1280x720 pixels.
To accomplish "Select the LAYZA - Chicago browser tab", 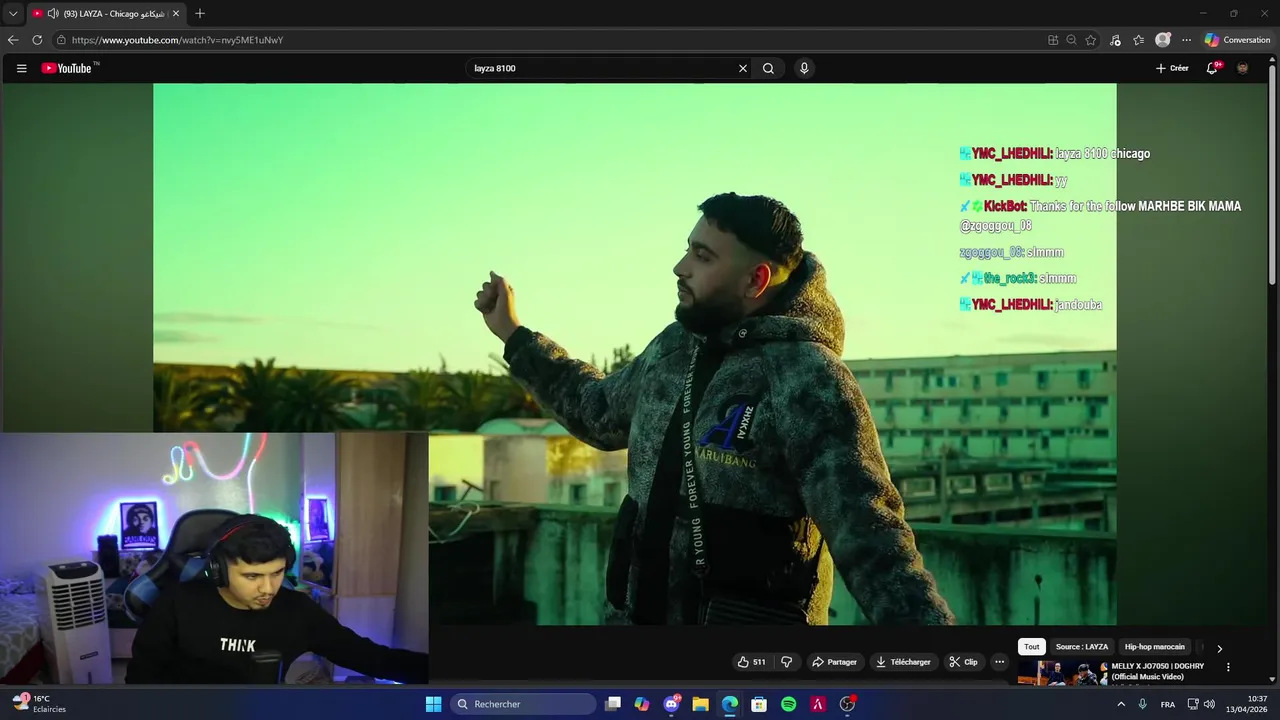I will coord(106,14).
